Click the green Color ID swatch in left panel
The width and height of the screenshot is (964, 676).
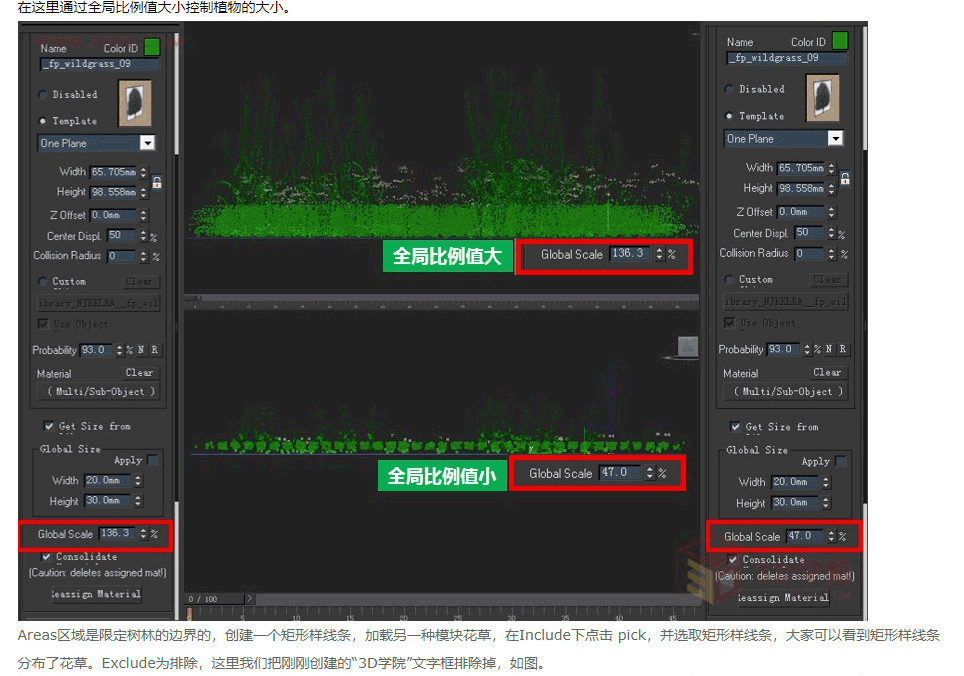(152, 47)
